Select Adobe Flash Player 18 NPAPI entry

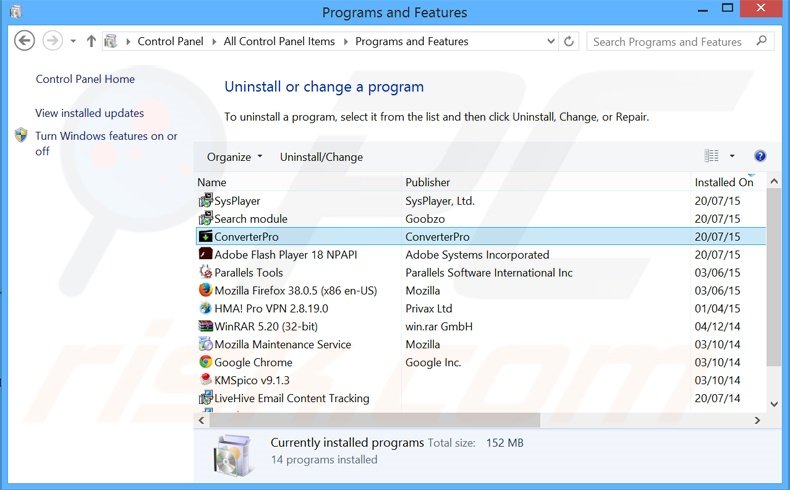[x=286, y=255]
